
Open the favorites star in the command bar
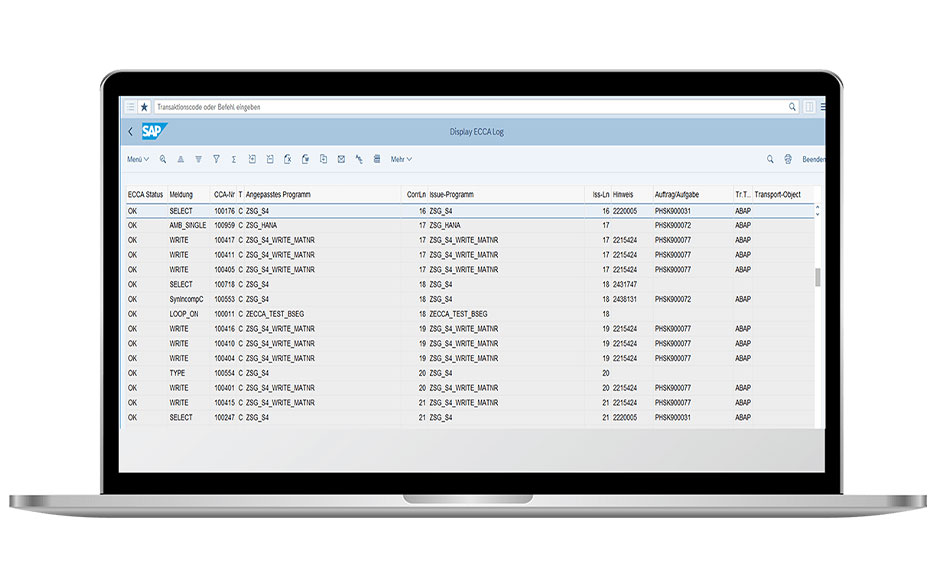click(144, 106)
